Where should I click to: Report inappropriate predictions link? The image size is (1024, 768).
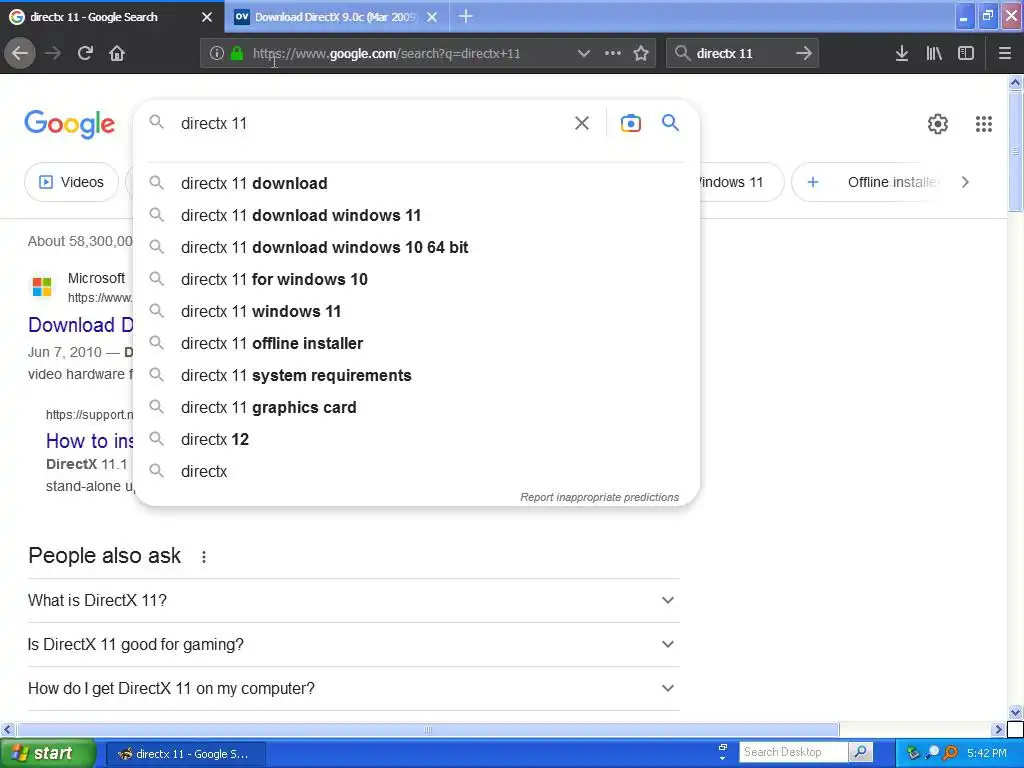pos(600,497)
